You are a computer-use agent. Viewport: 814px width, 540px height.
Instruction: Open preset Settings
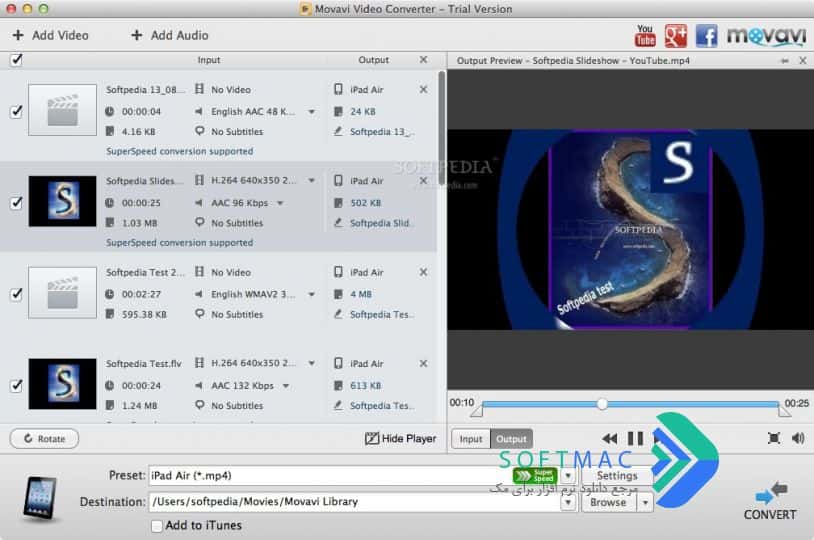[617, 476]
